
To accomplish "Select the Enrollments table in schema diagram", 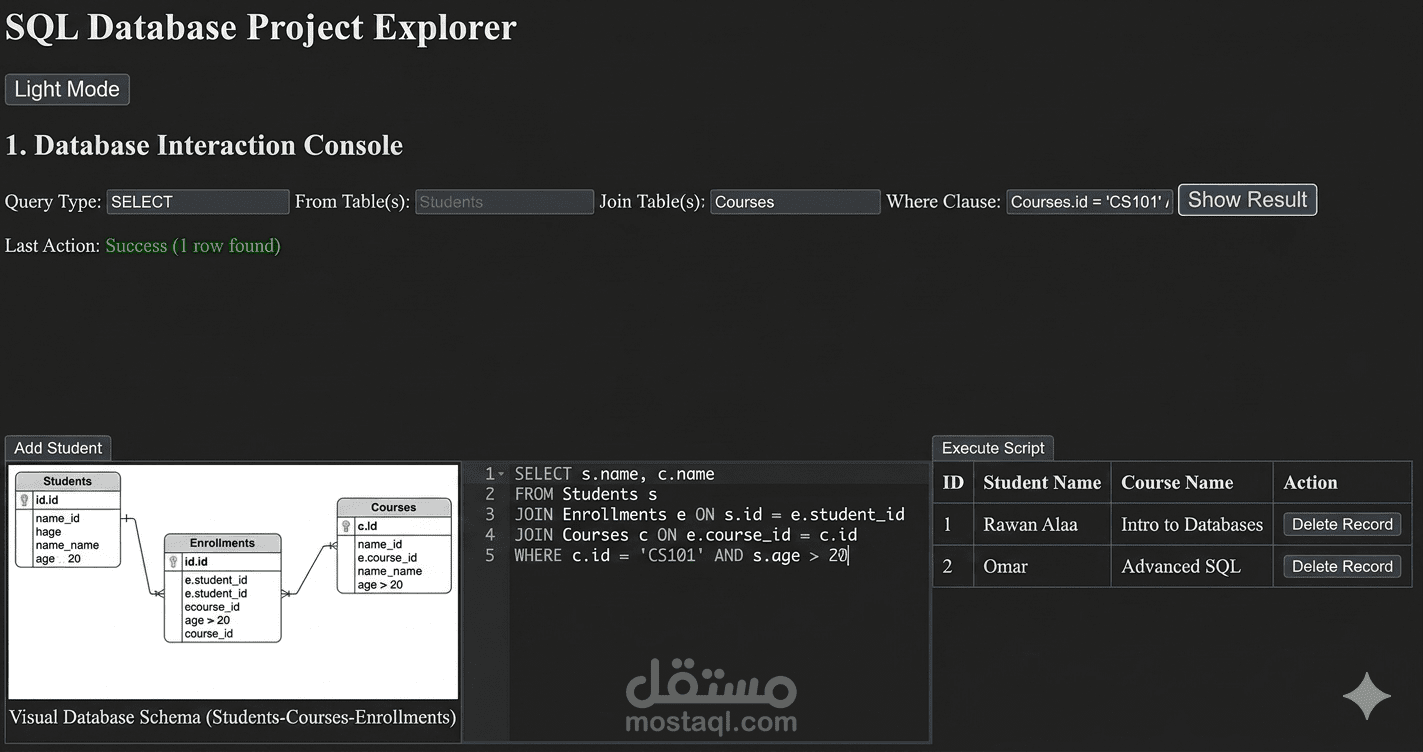I will pyautogui.click(x=222, y=588).
